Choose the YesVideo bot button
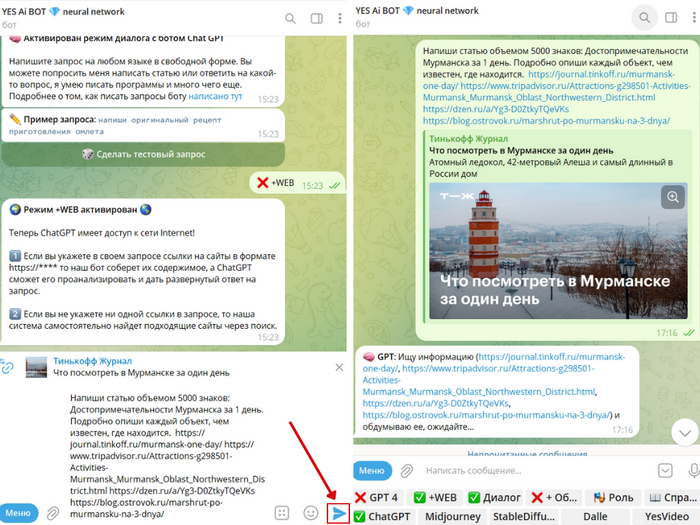 pyautogui.click(x=666, y=517)
